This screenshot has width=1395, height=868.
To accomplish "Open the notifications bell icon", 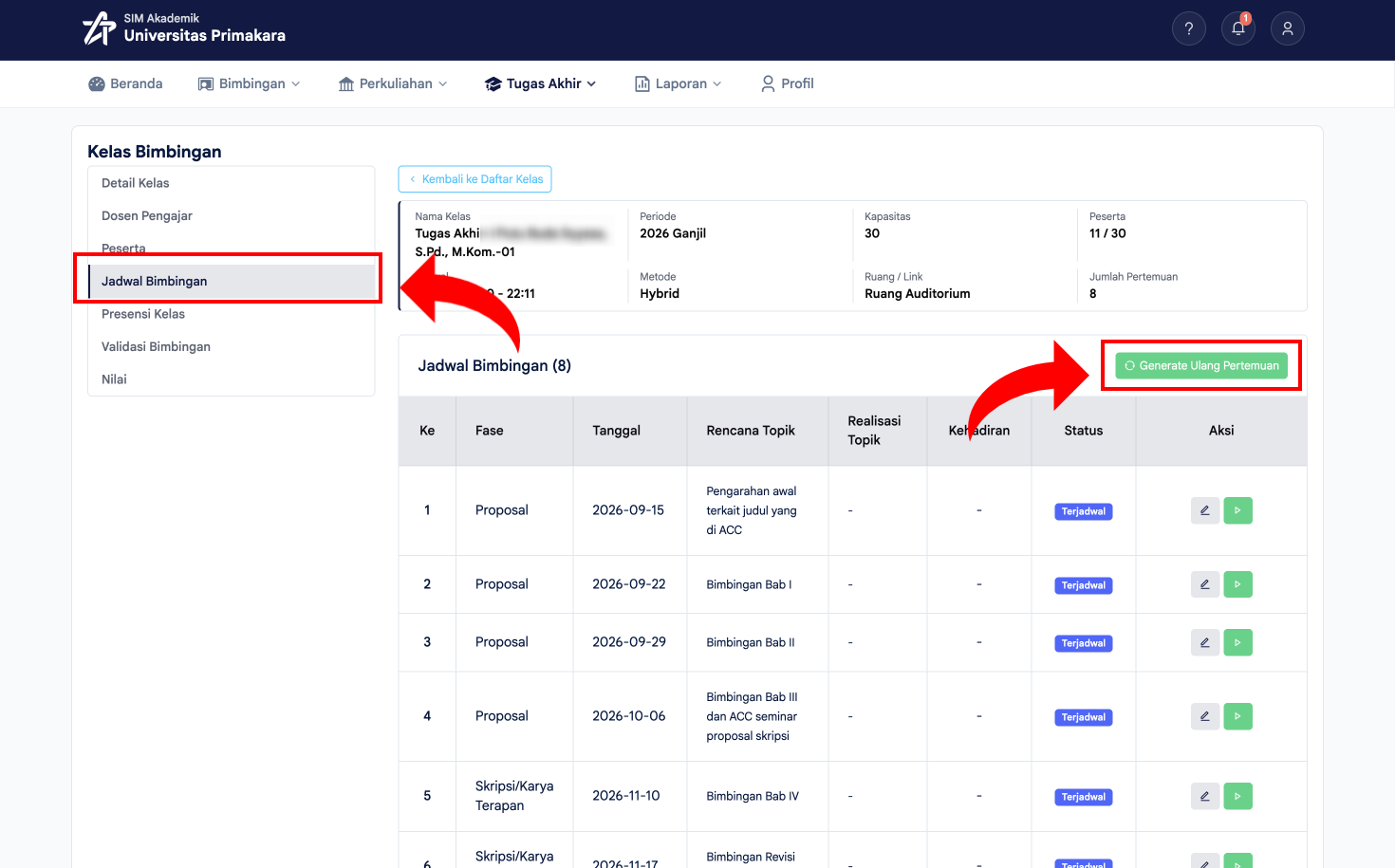I will 1238,28.
